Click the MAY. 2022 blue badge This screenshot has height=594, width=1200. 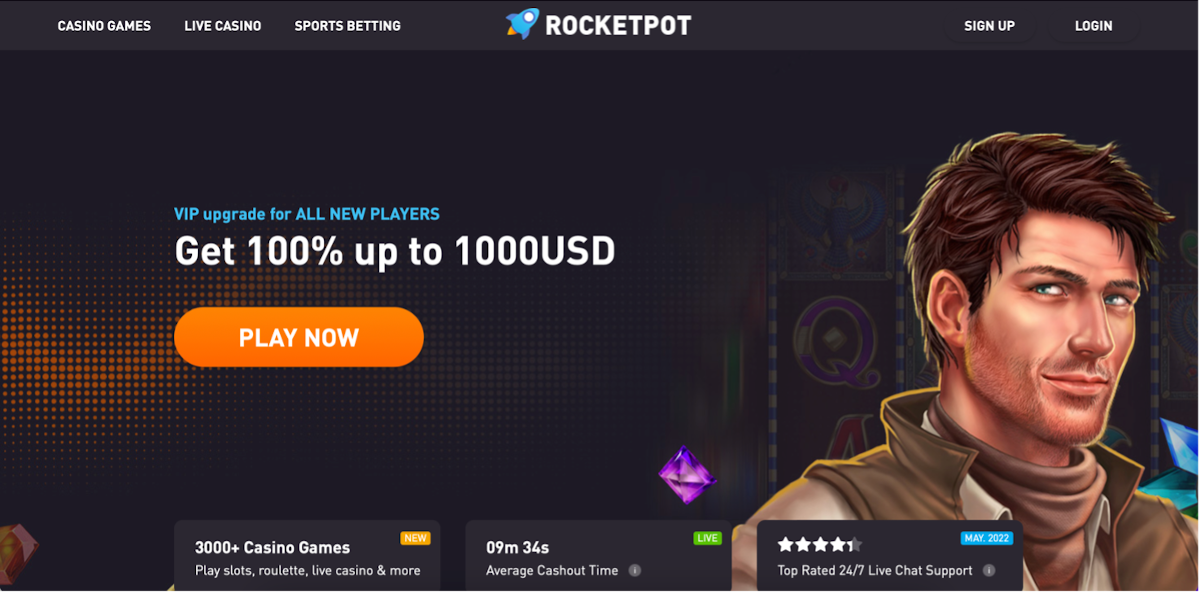tap(987, 538)
